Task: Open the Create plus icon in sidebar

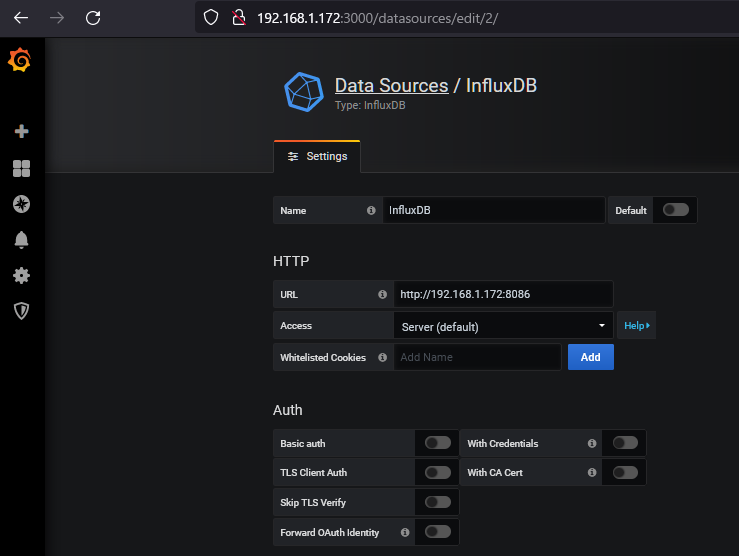Action: [21, 131]
